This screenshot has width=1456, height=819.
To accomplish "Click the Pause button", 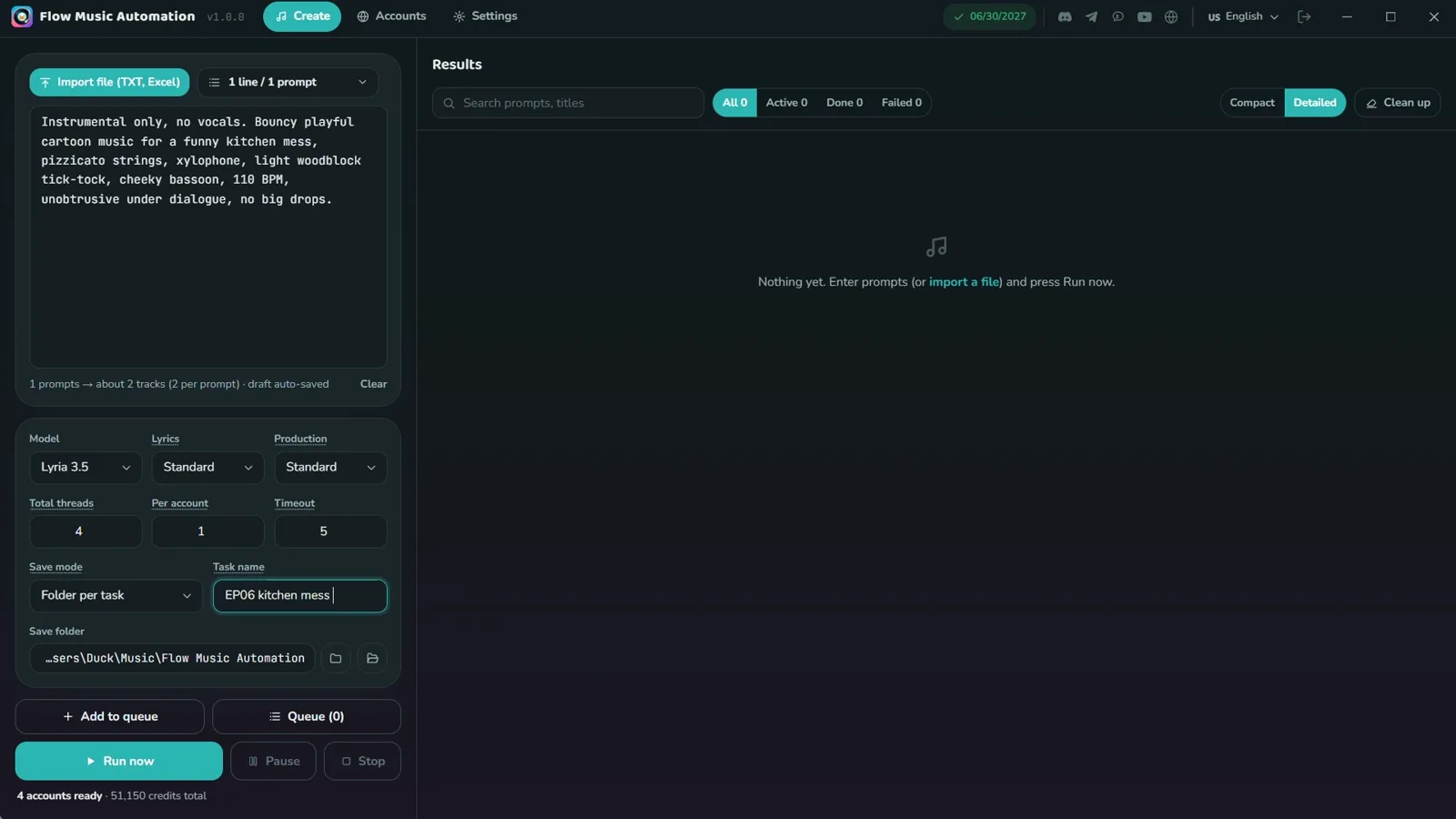I will (273, 761).
